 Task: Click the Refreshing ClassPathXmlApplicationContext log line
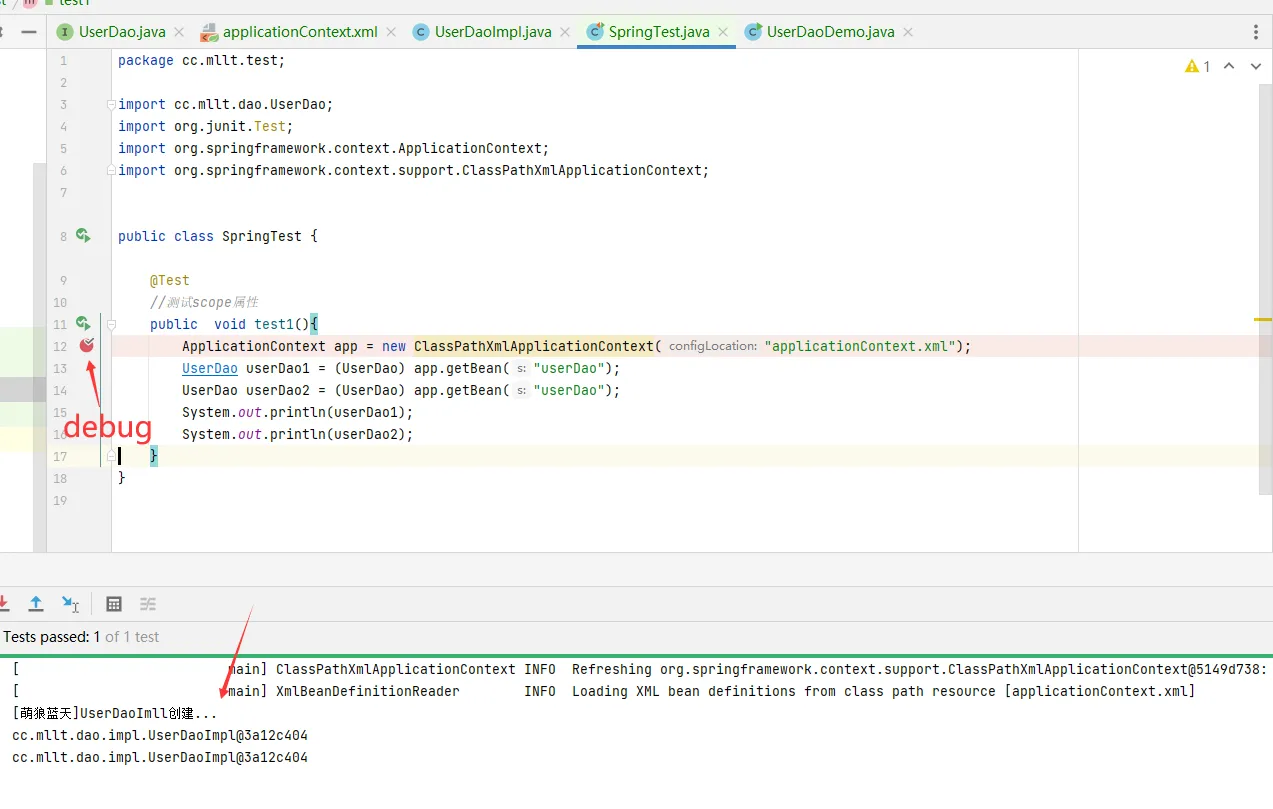tap(640, 669)
